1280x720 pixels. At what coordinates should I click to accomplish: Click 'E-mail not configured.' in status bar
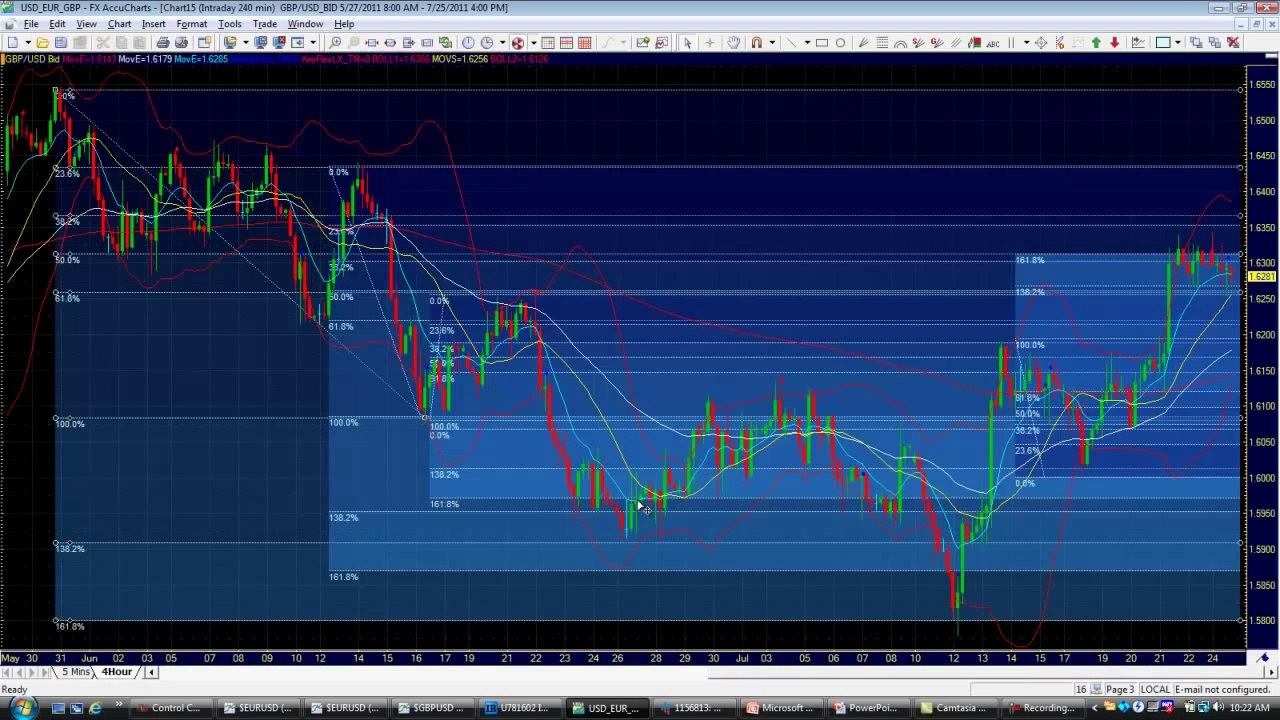pos(1223,689)
